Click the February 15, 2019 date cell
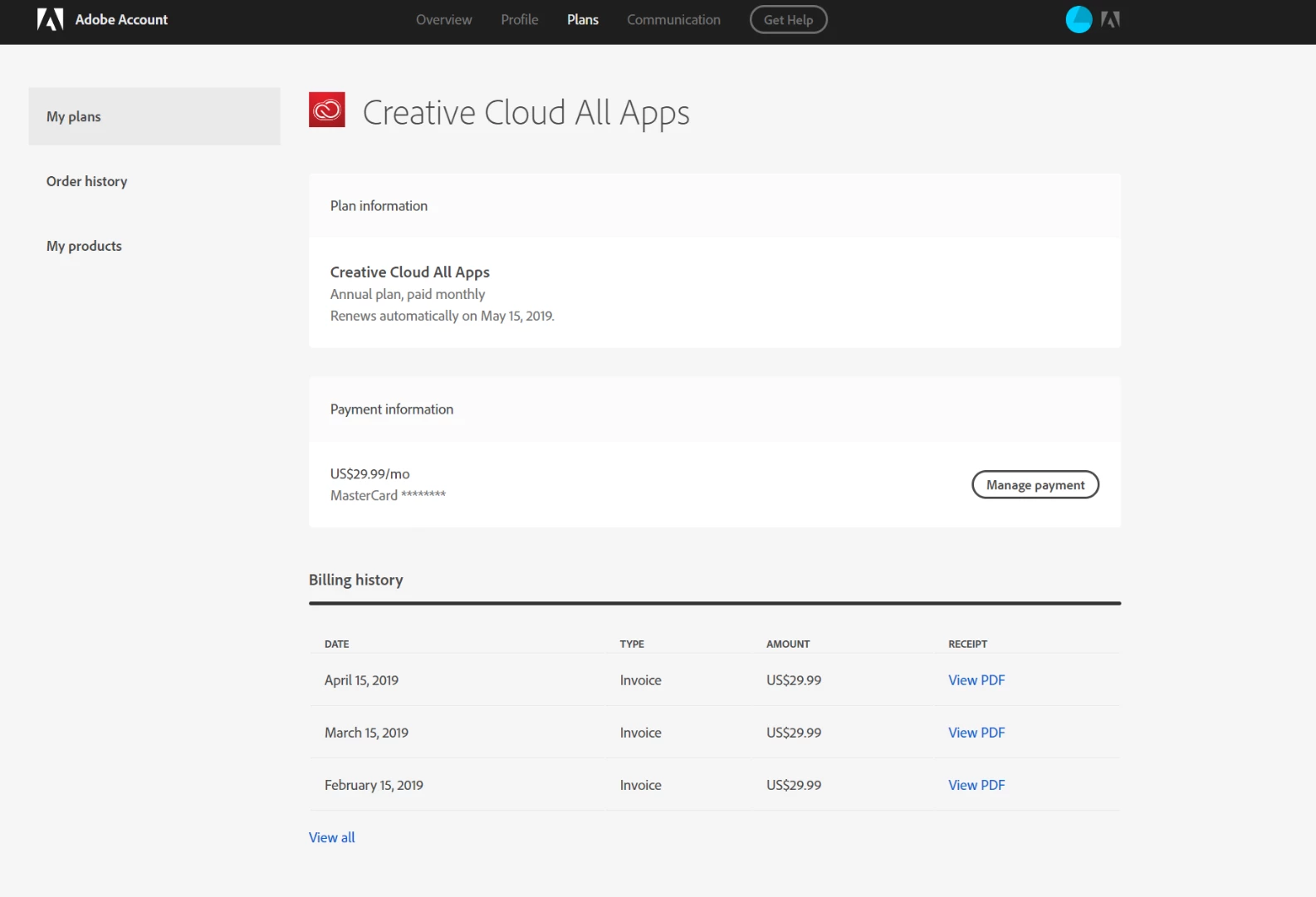This screenshot has width=1316, height=897. 374,785
